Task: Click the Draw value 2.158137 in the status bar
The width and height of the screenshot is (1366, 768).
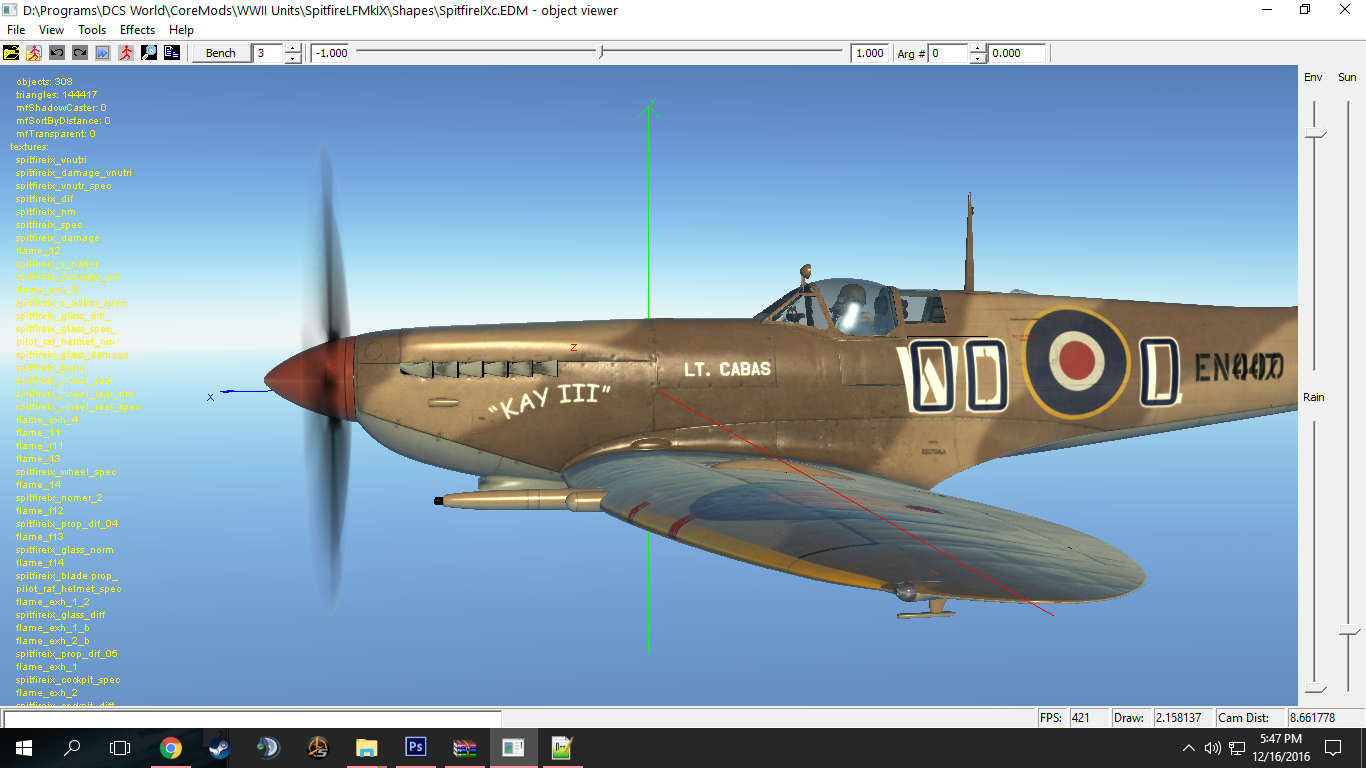Action: (x=1181, y=718)
